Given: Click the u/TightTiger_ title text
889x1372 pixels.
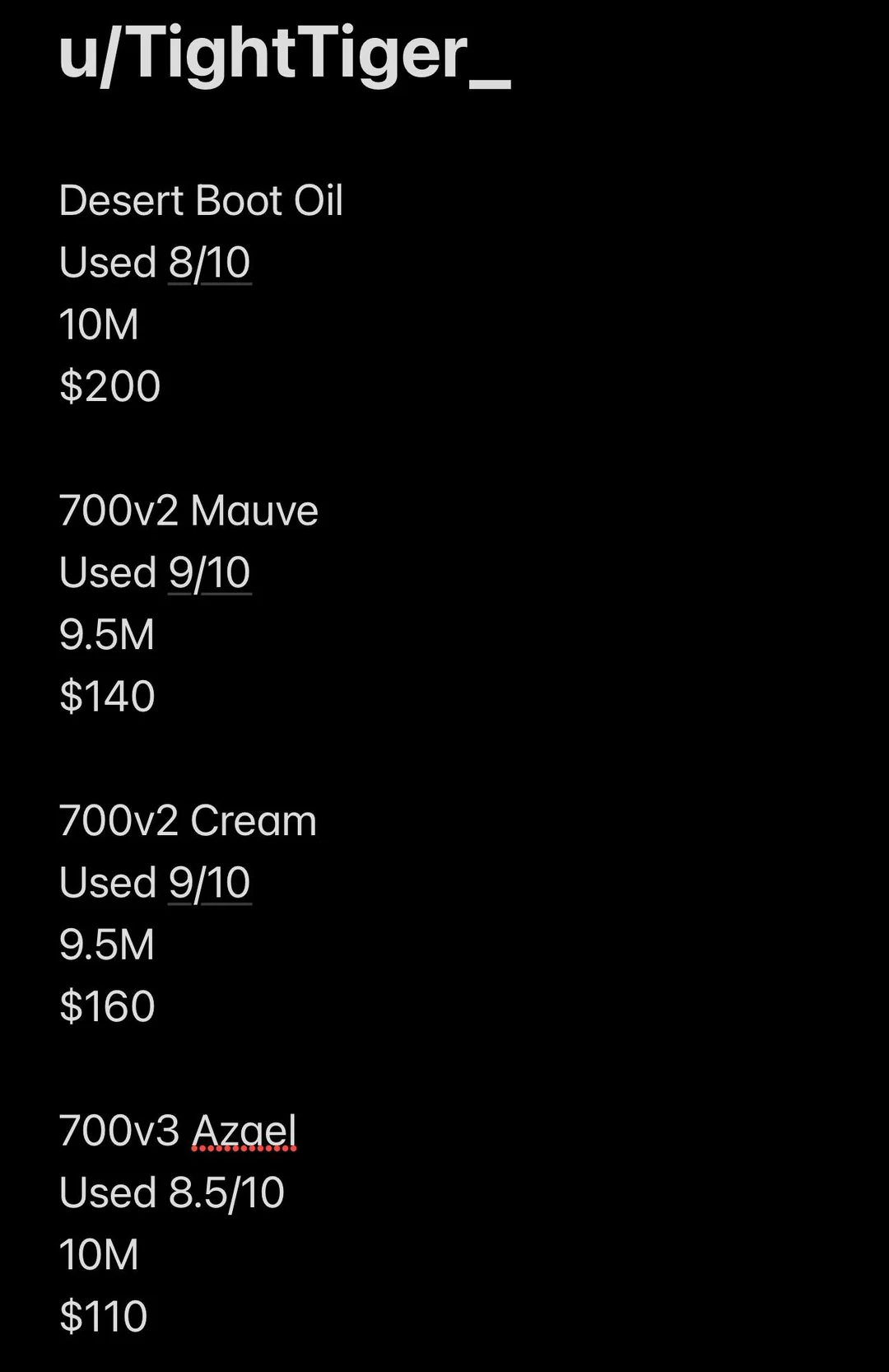Looking at the screenshot, I should pos(285,54).
